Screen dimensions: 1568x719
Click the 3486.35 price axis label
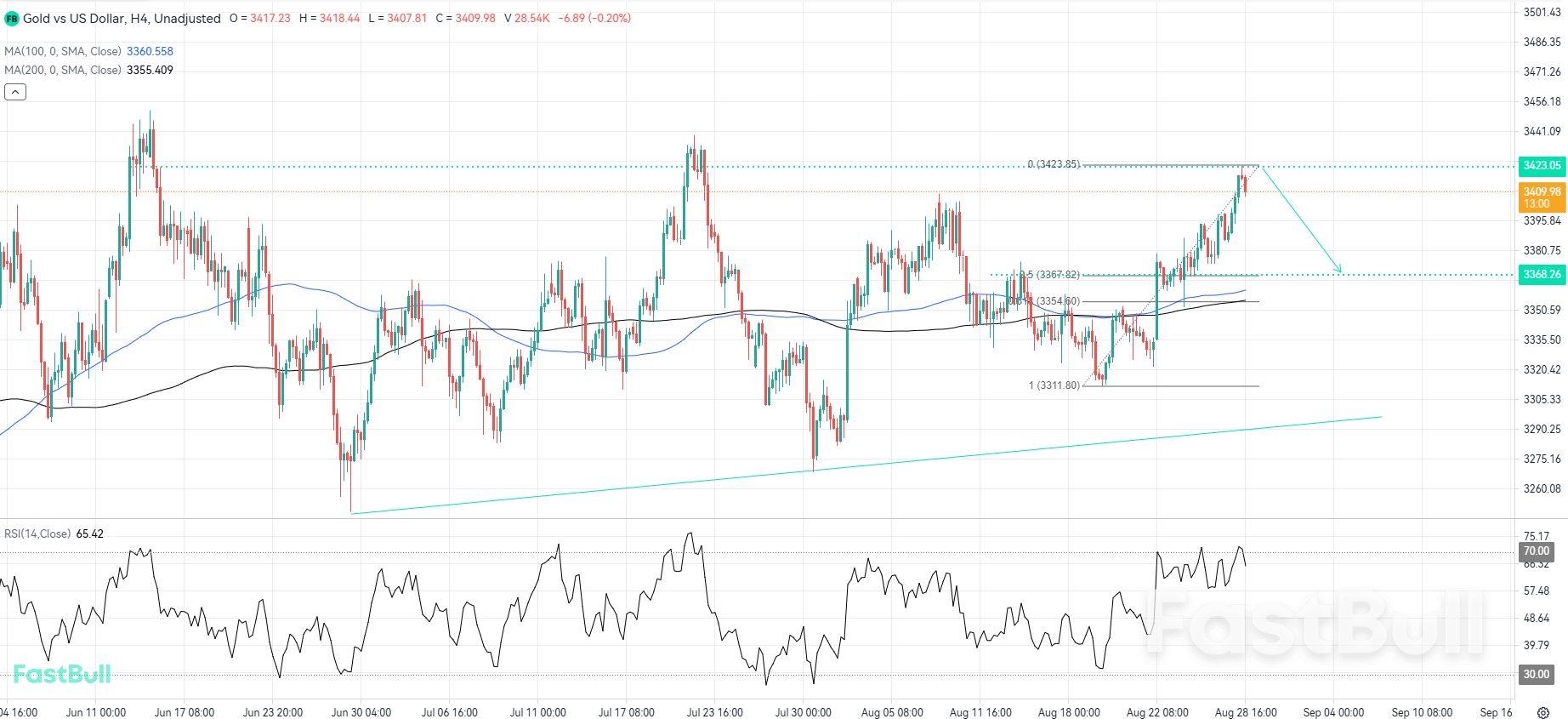point(1542,43)
